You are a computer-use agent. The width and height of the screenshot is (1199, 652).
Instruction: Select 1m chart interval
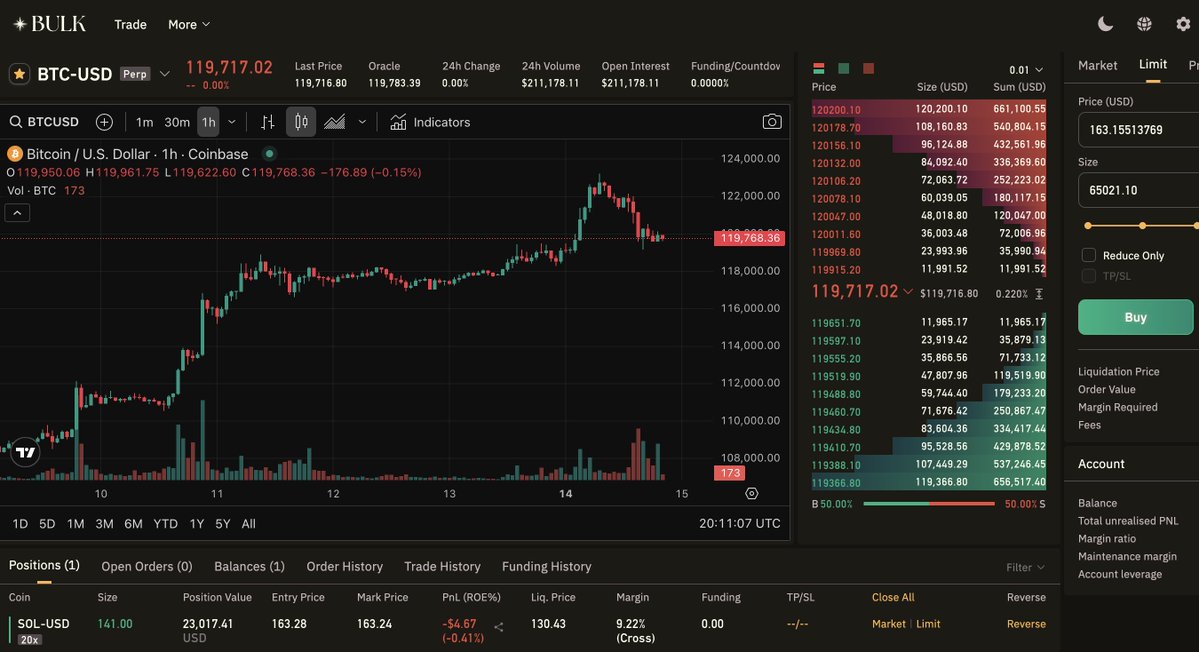[x=144, y=122]
